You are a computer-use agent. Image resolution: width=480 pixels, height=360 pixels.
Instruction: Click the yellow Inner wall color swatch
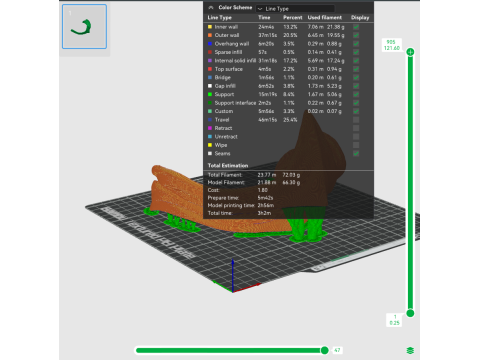click(210, 27)
